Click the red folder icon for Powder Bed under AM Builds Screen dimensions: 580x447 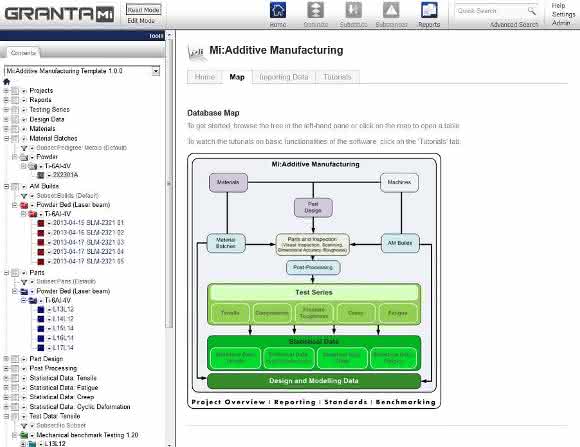pyautogui.click(x=24, y=205)
